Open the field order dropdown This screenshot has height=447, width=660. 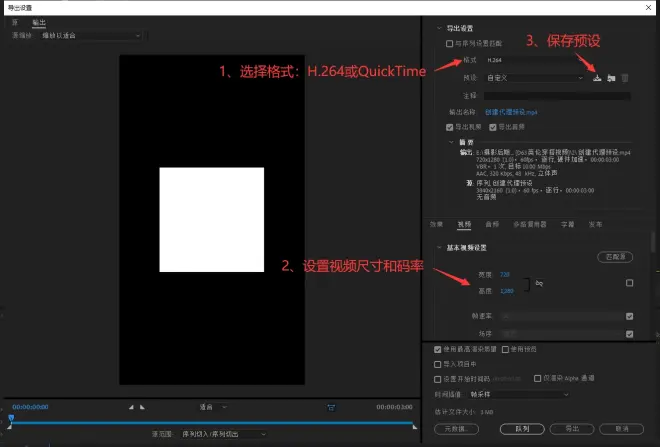pyautogui.click(x=562, y=334)
